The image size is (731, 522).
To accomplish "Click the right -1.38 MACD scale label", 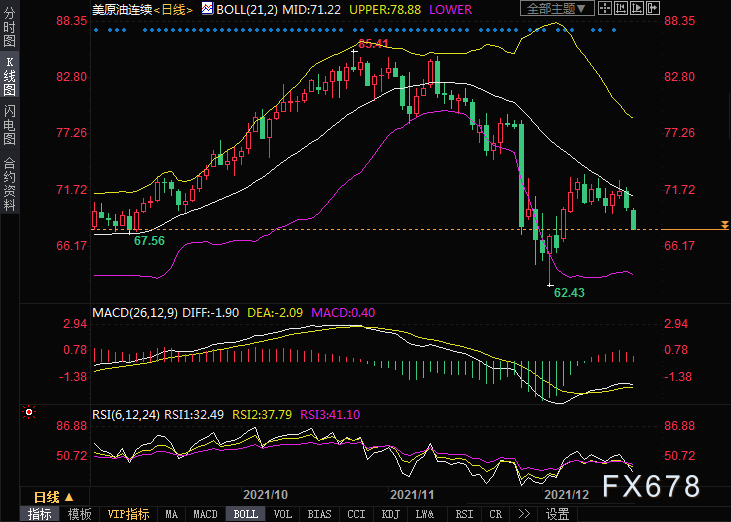I will point(678,377).
